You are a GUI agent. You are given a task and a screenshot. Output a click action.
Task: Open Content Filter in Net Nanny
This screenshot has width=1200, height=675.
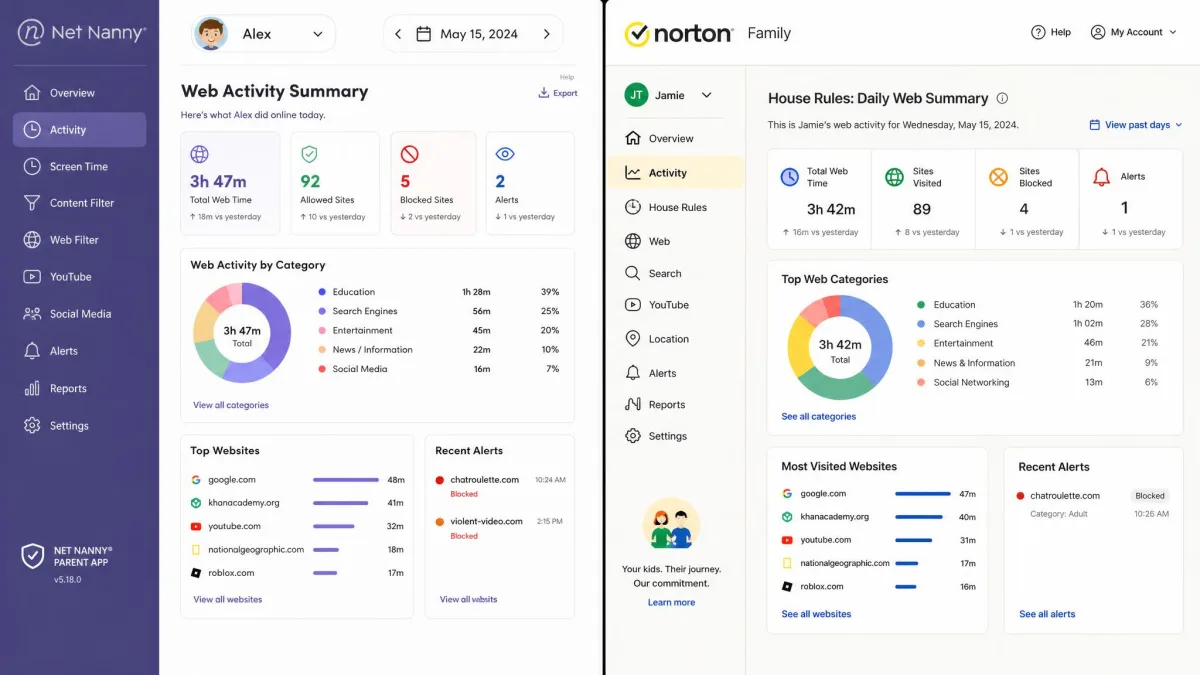[x=79, y=203]
